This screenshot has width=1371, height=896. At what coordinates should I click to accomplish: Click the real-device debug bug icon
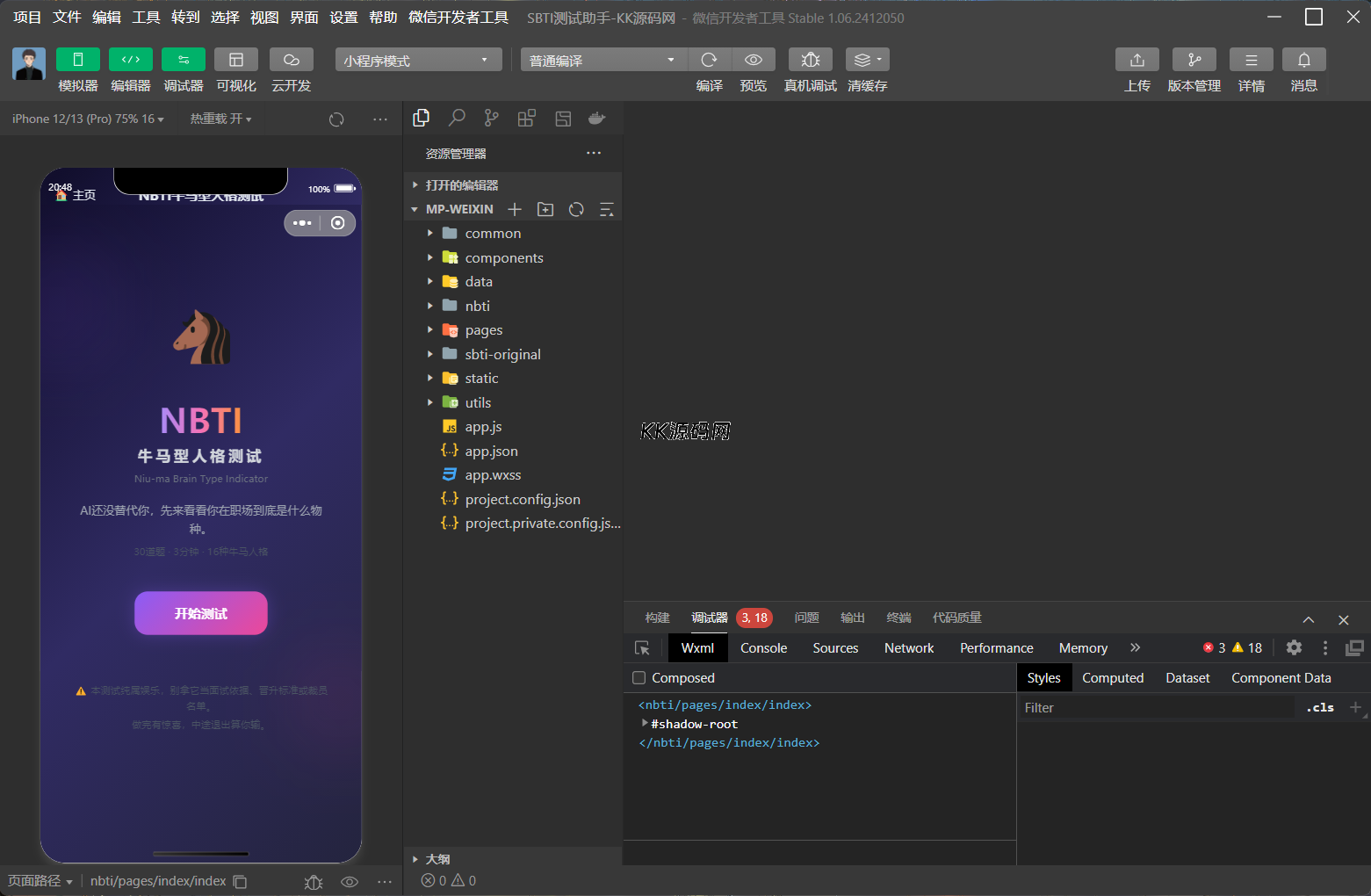pyautogui.click(x=810, y=60)
